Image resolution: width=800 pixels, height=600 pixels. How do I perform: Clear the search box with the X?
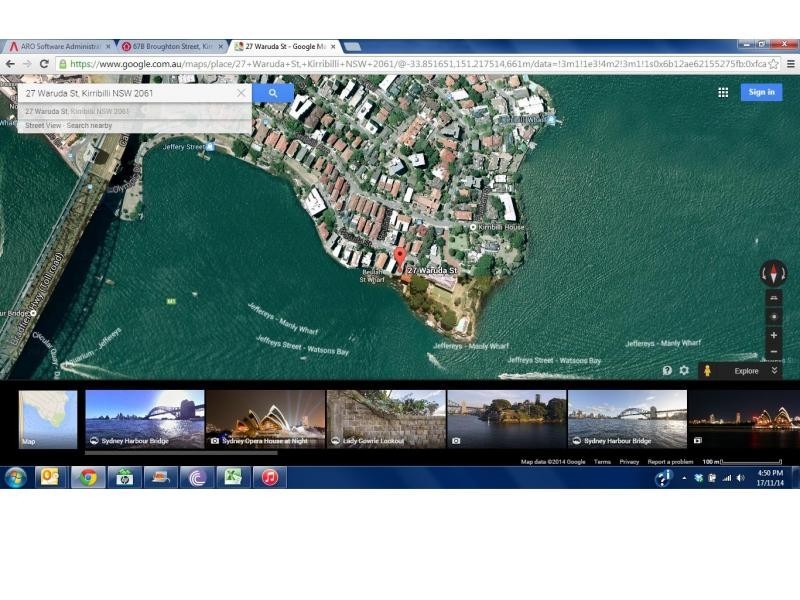241,93
